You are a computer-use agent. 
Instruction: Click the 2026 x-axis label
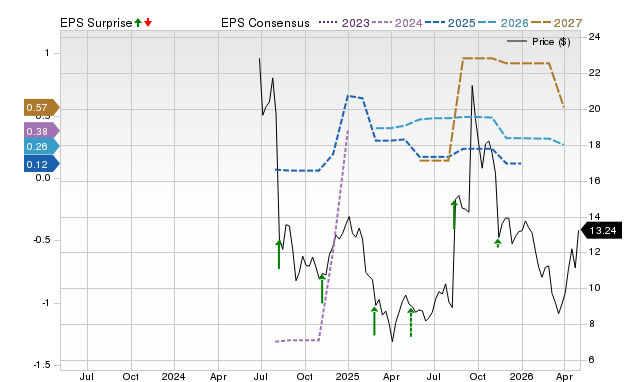(521, 376)
